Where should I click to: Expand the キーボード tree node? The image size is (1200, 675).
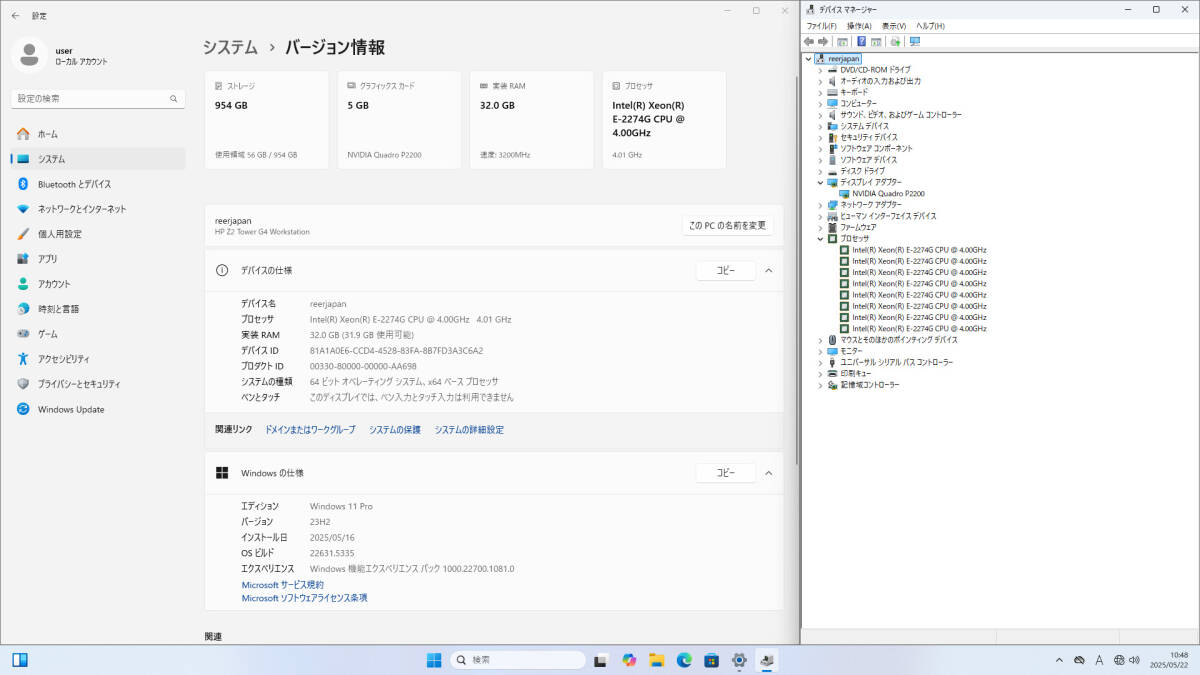click(820, 92)
